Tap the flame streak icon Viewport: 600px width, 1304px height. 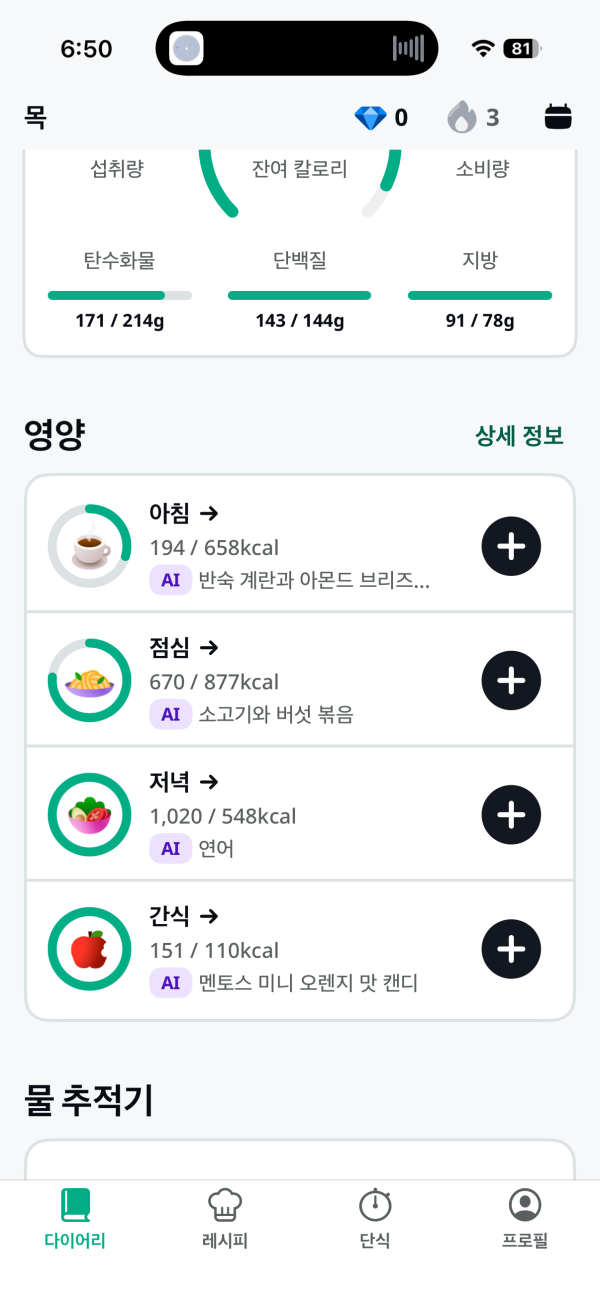461,118
